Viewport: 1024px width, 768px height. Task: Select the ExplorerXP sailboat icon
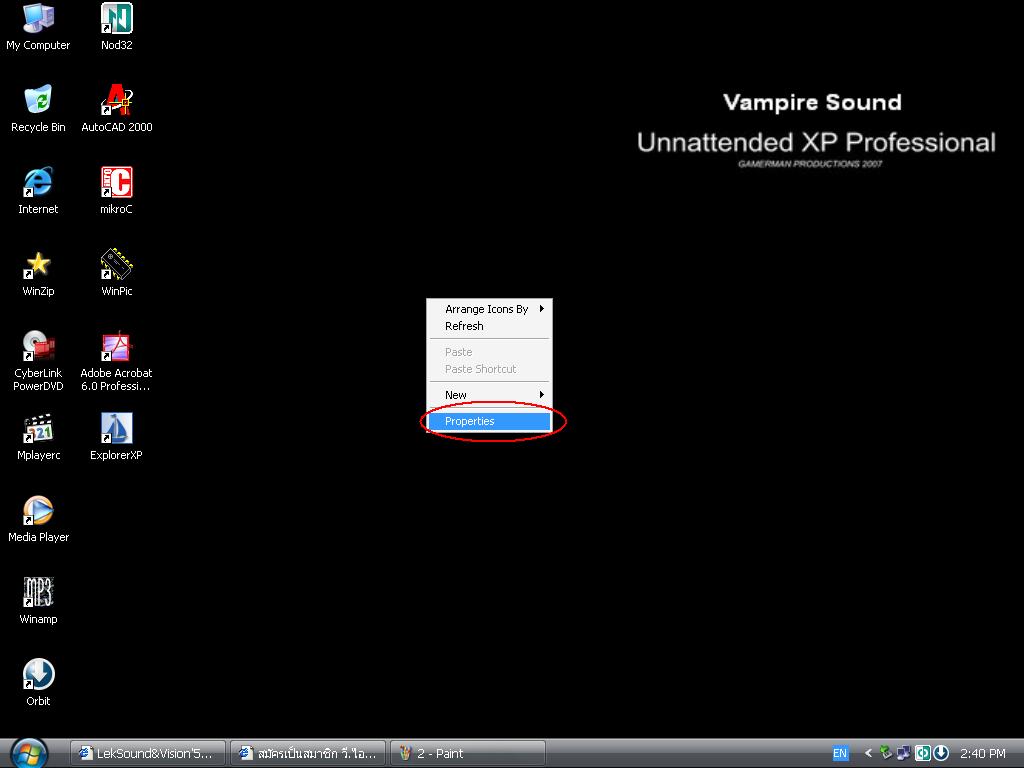click(116, 437)
